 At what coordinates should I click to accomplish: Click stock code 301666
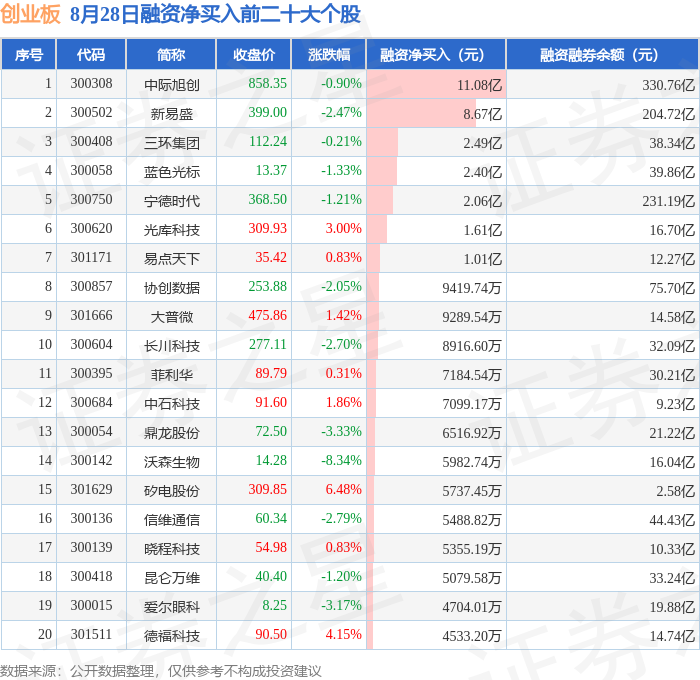point(91,316)
